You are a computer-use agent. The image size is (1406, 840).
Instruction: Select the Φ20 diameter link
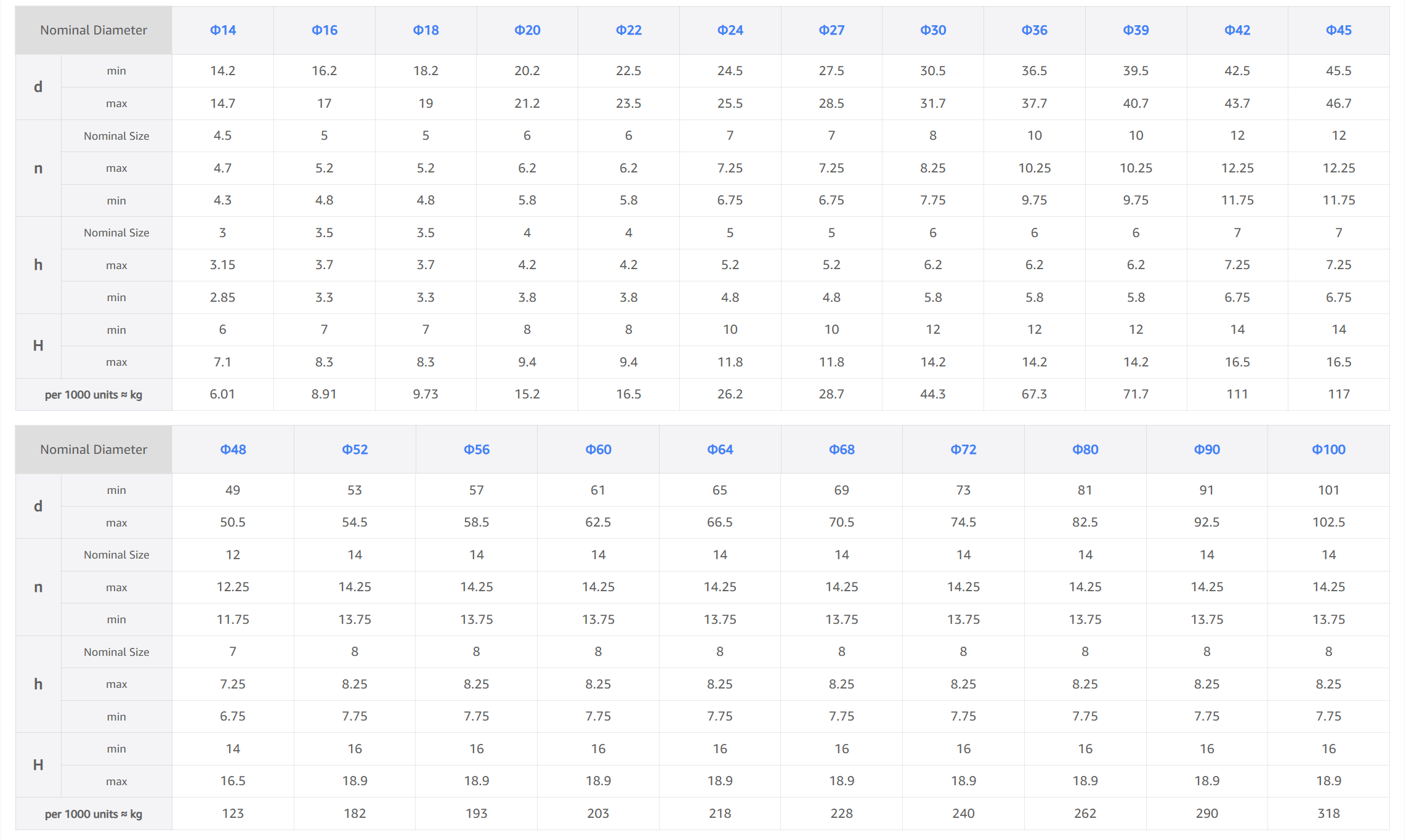[527, 30]
